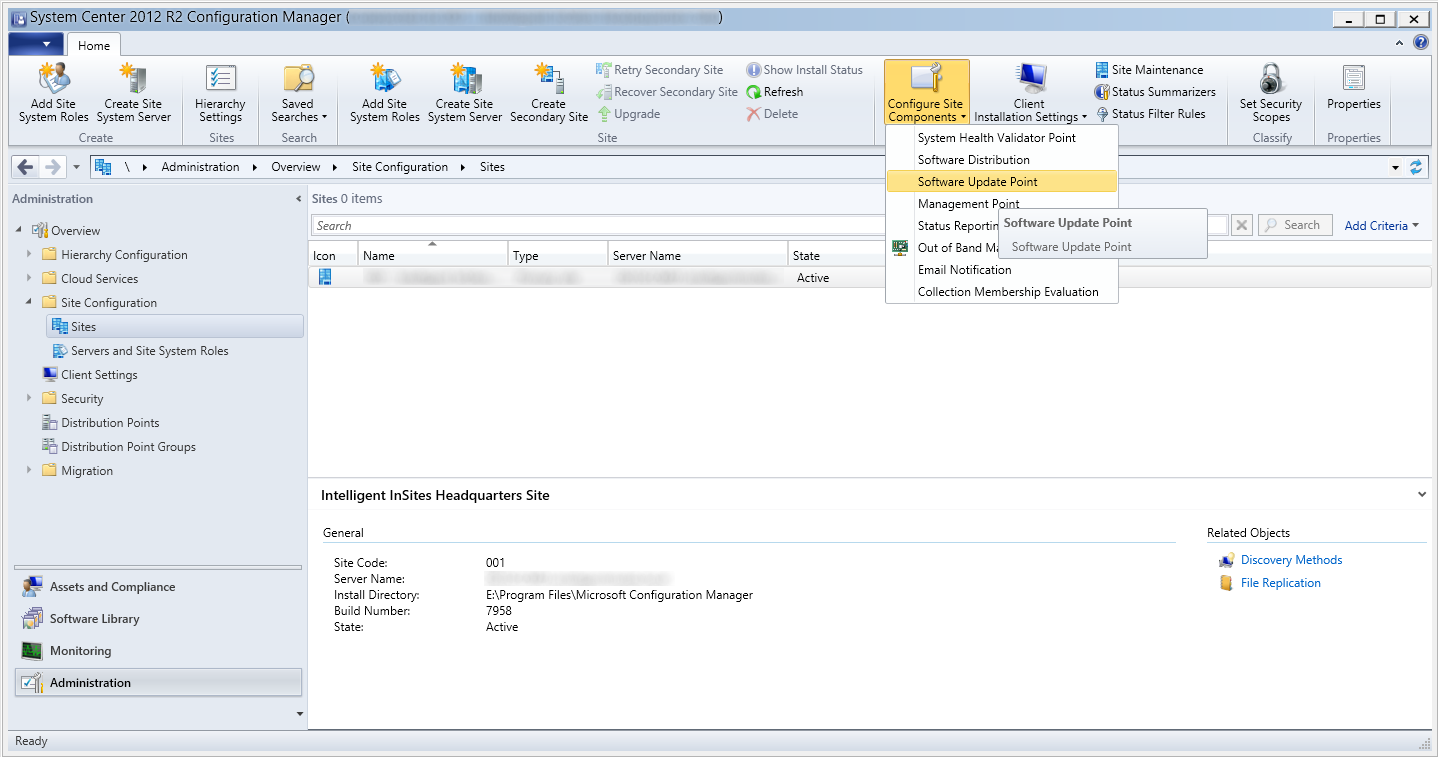Click the navigate back arrow
Viewport: 1438px width, 757px height.
tap(26, 167)
